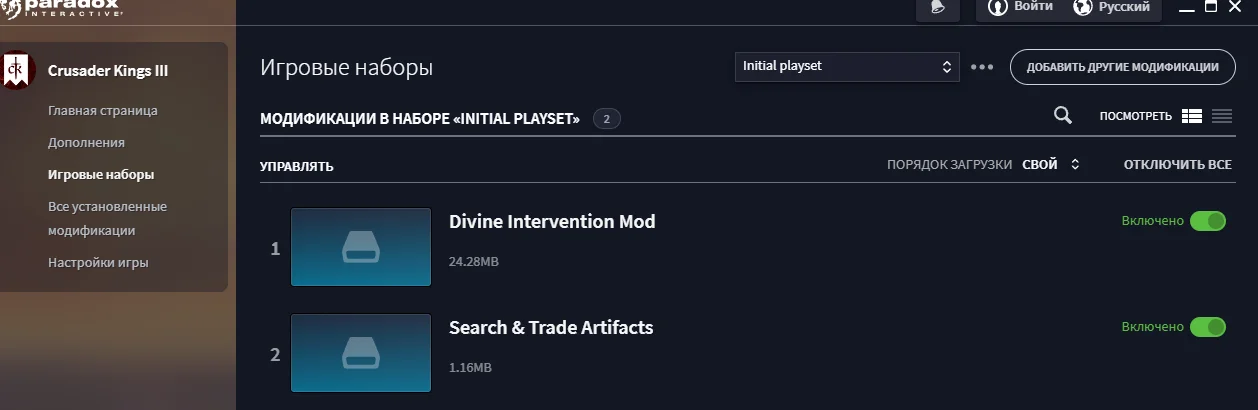Screen dimensions: 1258x410
Task: Disable the Search & Trade Artifacts toggle
Action: tap(1207, 327)
